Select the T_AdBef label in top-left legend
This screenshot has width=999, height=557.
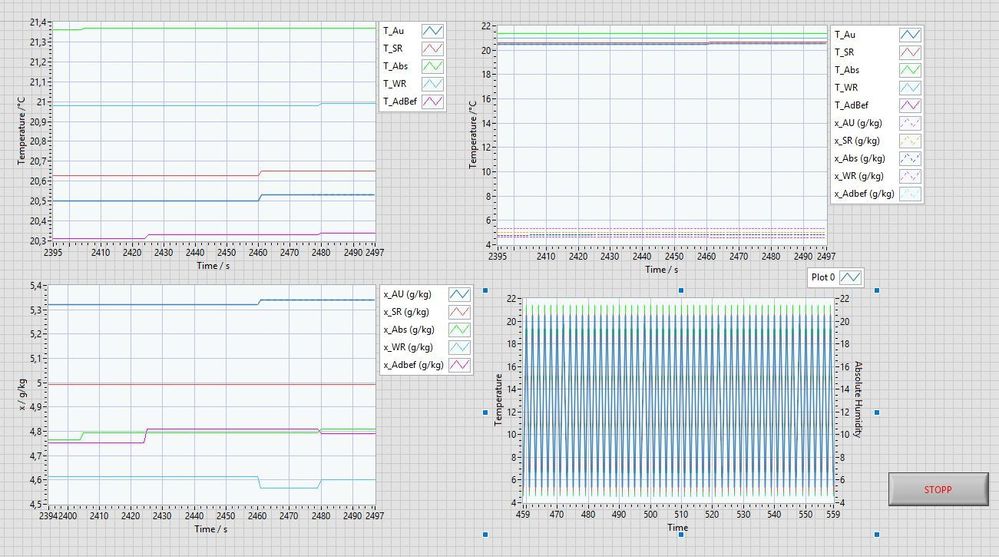(x=399, y=101)
